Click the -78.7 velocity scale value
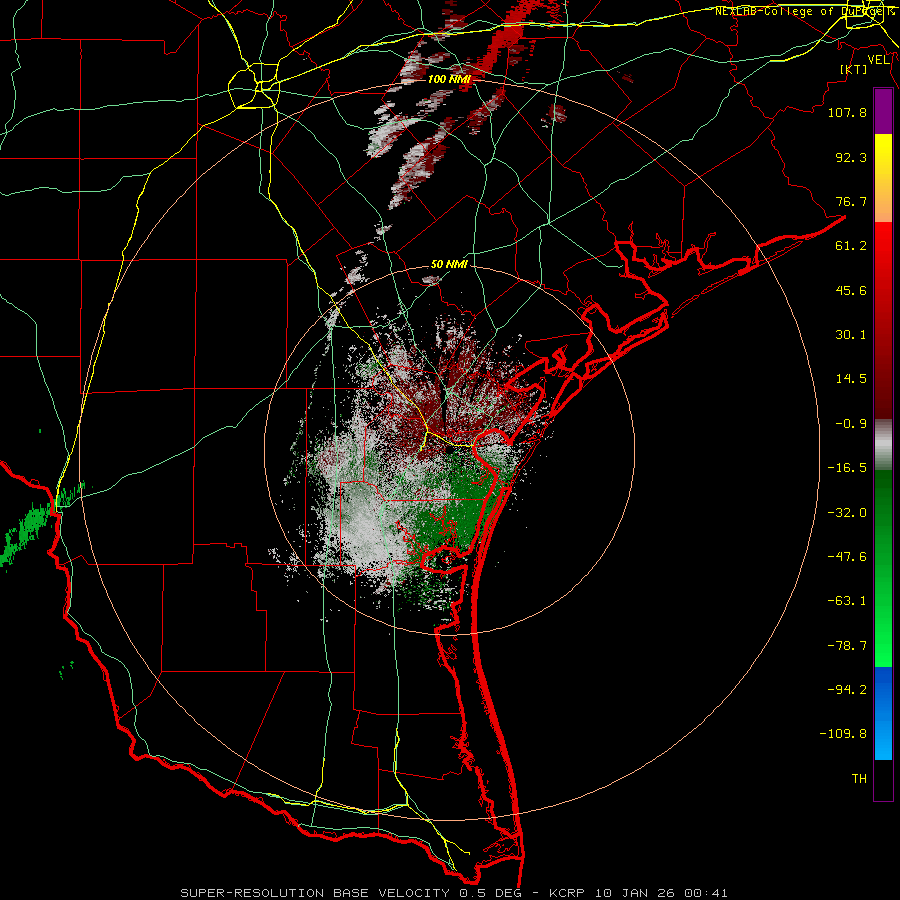Viewport: 900px width, 900px height. (x=847, y=646)
